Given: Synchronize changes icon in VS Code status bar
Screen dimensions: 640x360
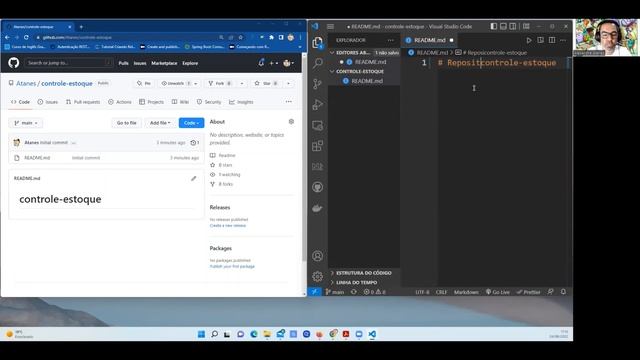Looking at the screenshot, I should 353,292.
